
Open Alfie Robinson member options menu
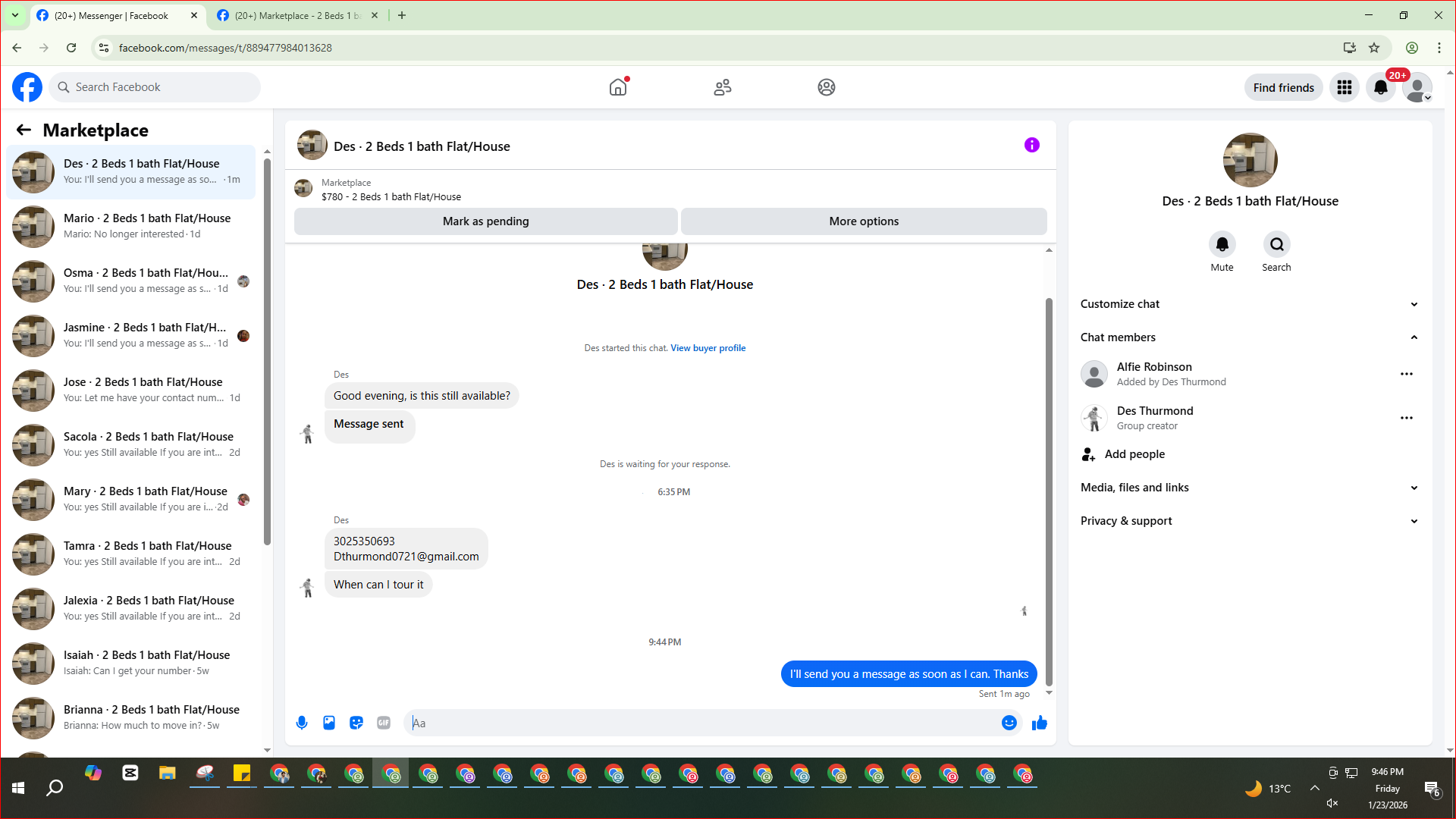(1406, 374)
